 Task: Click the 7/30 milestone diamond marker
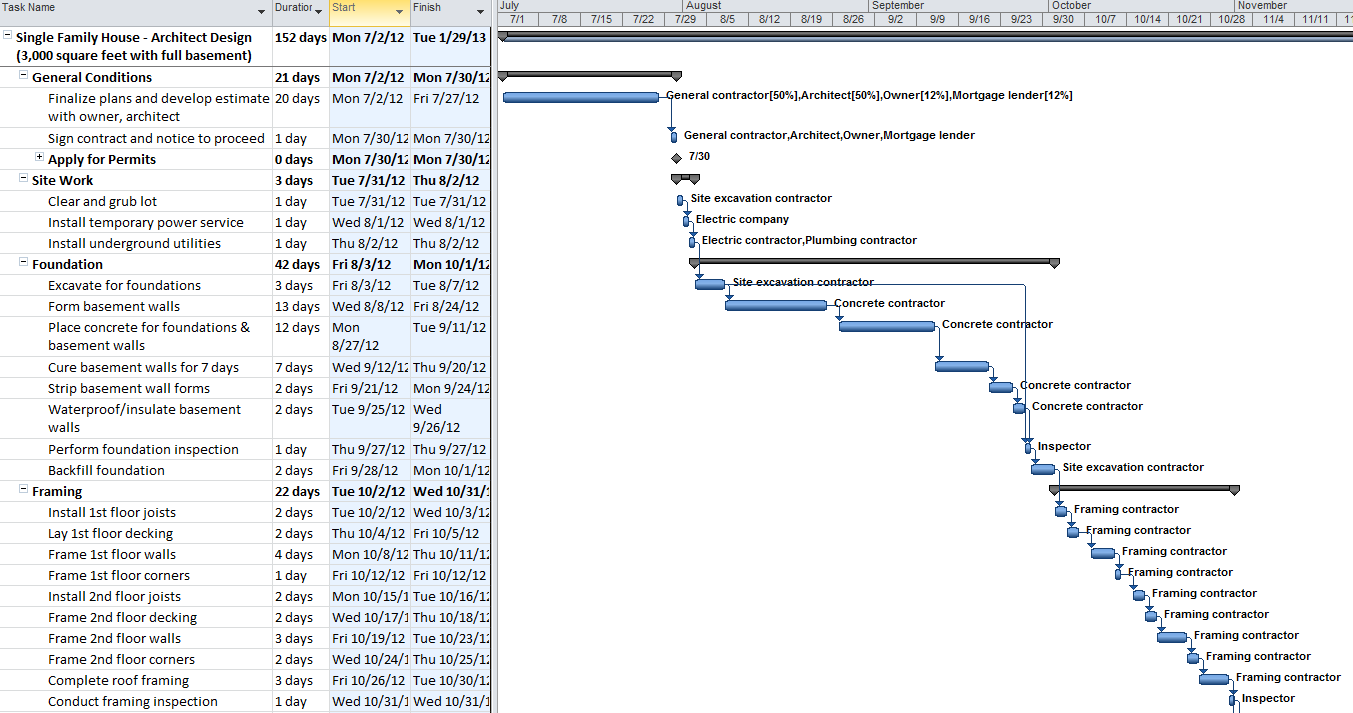pyautogui.click(x=677, y=157)
